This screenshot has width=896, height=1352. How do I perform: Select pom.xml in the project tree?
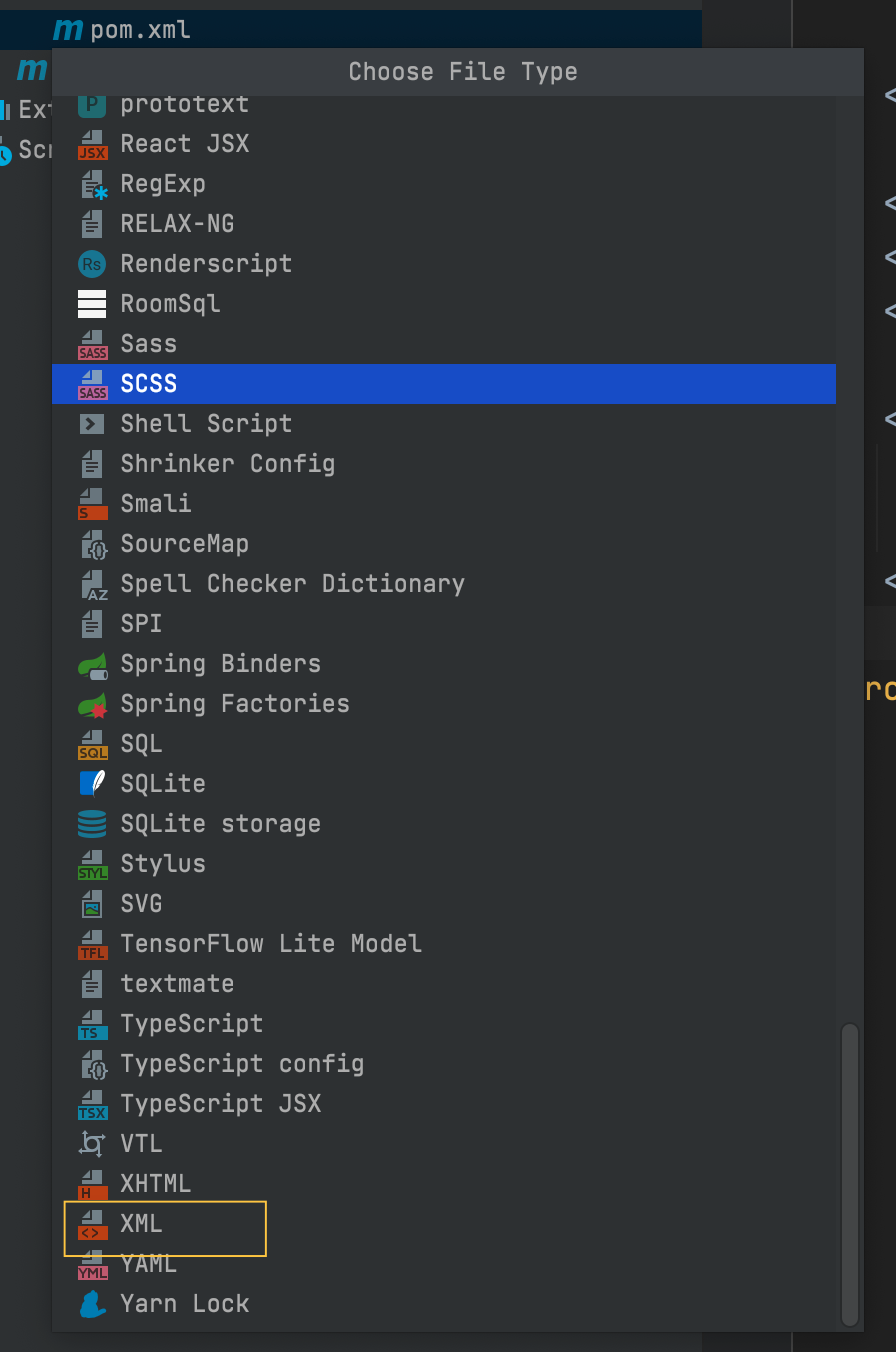pyautogui.click(x=140, y=31)
